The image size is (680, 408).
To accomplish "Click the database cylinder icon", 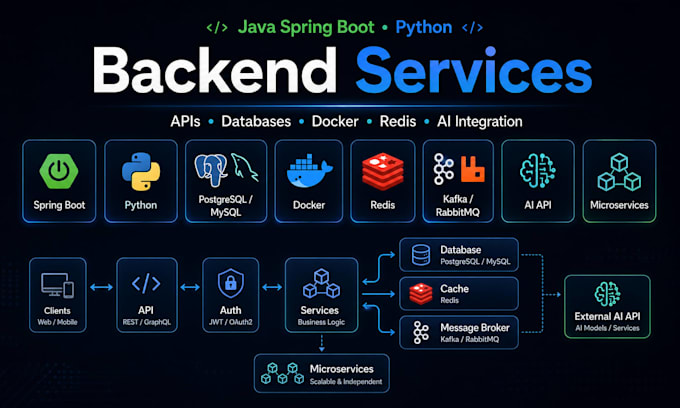I will pos(421,255).
